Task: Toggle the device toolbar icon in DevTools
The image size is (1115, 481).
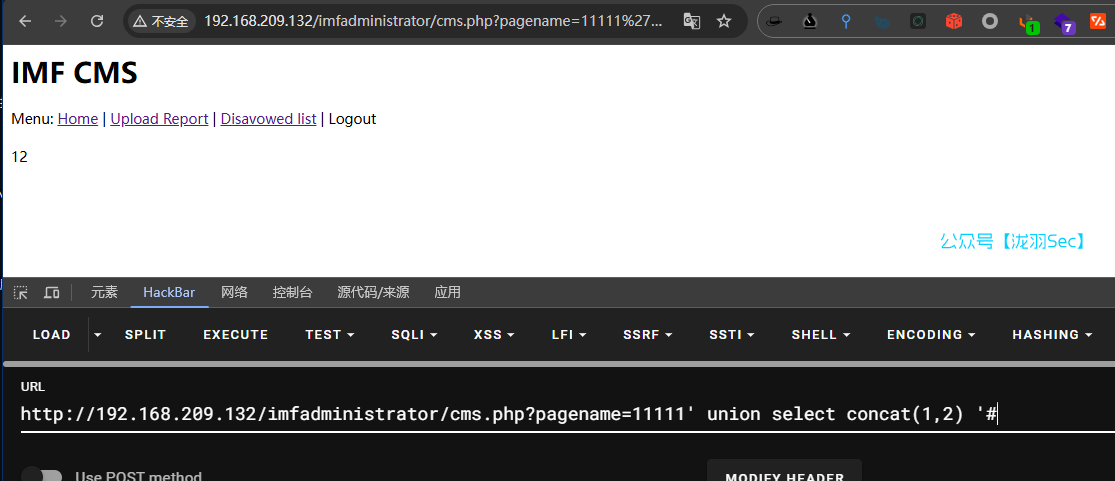Action: pos(52,293)
